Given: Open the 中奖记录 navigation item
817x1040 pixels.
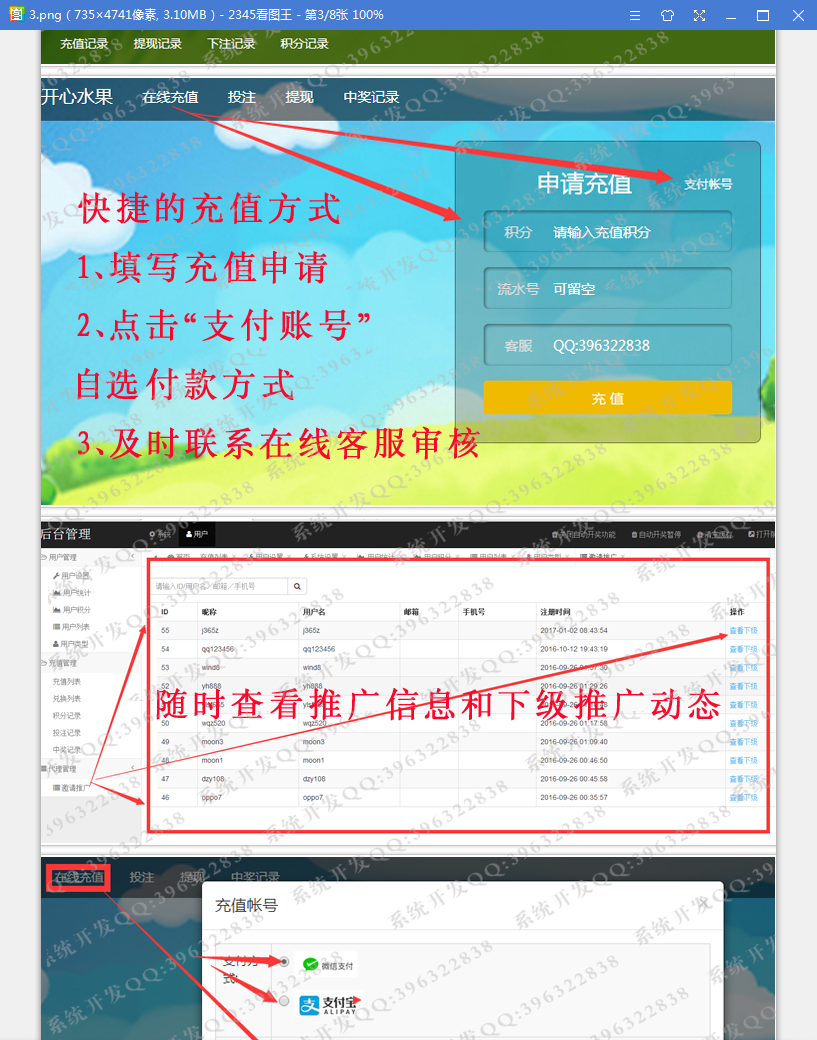Looking at the screenshot, I should coord(371,98).
